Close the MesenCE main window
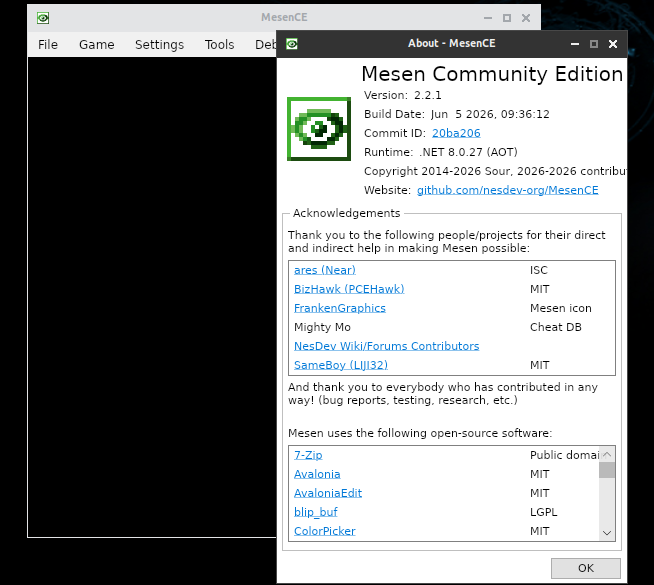654x585 pixels. tap(526, 18)
